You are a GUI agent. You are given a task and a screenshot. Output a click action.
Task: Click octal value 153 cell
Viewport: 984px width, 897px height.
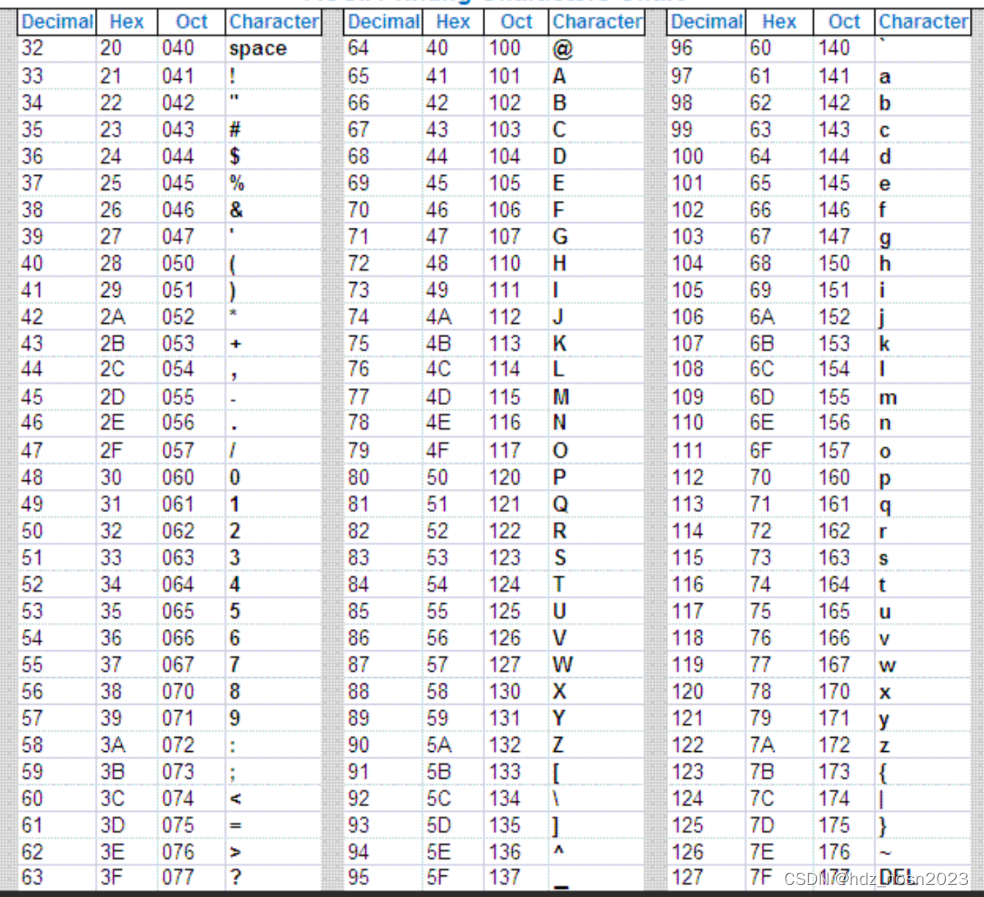pos(843,343)
